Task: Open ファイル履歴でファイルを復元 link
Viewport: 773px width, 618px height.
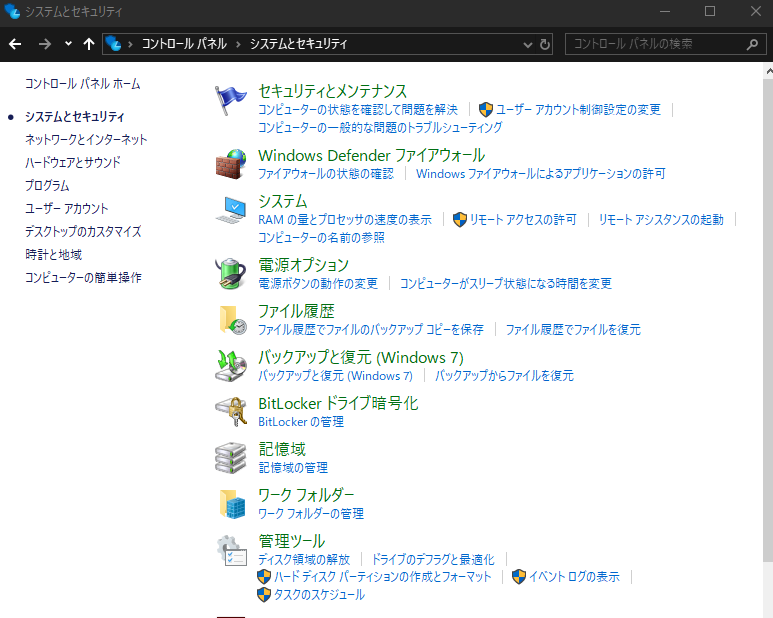Action: [573, 329]
